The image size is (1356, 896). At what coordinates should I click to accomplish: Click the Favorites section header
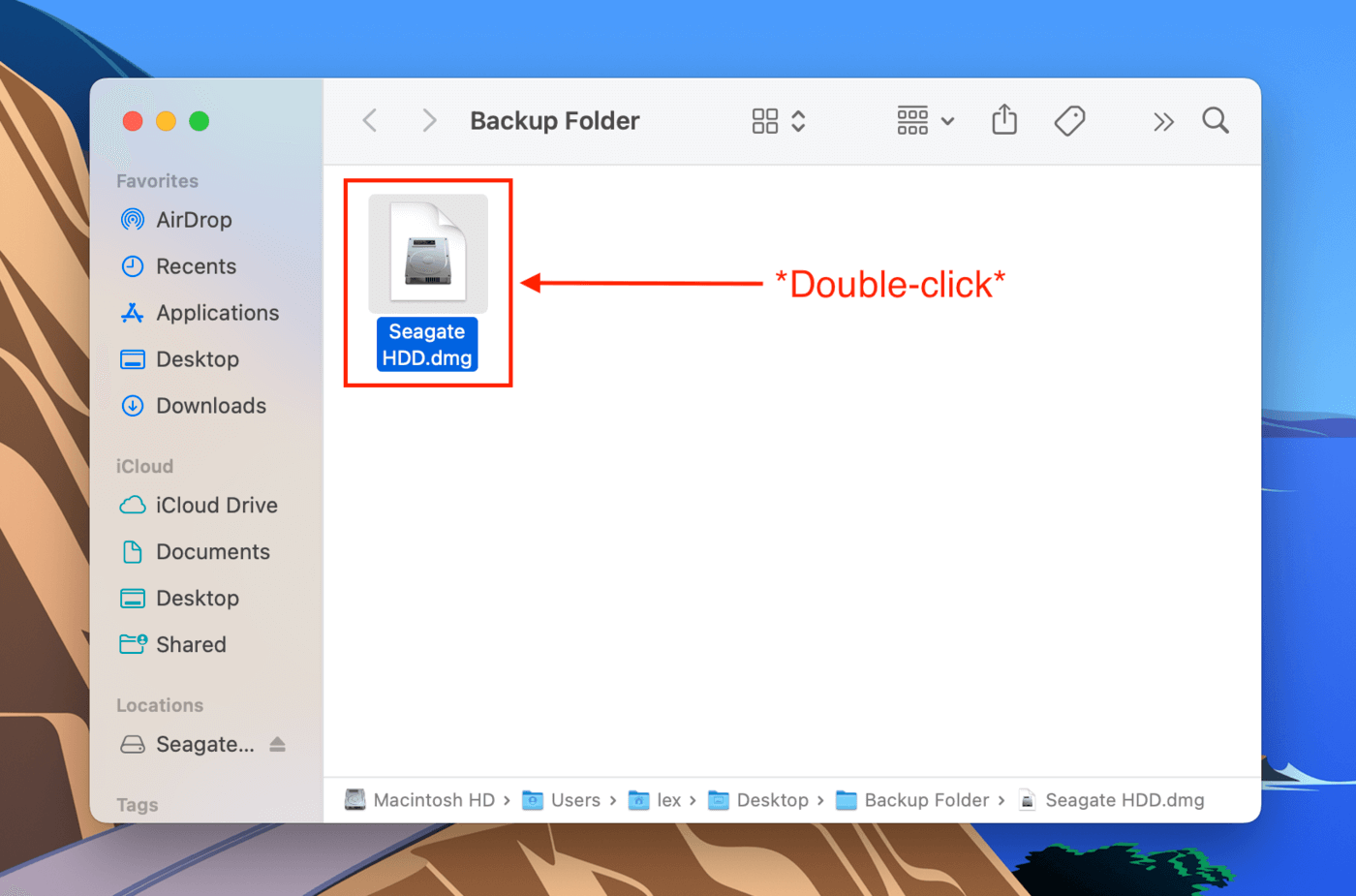pyautogui.click(x=157, y=181)
